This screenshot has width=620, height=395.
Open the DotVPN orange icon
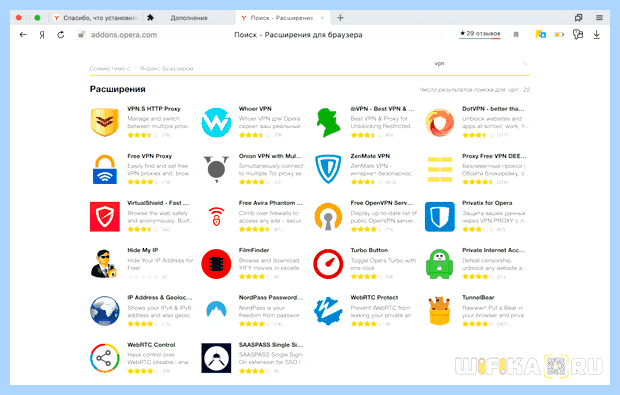pos(440,122)
